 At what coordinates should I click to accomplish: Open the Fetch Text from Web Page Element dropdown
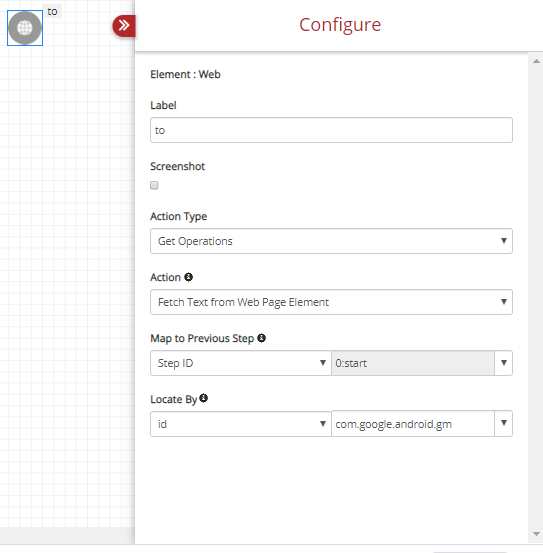331,302
